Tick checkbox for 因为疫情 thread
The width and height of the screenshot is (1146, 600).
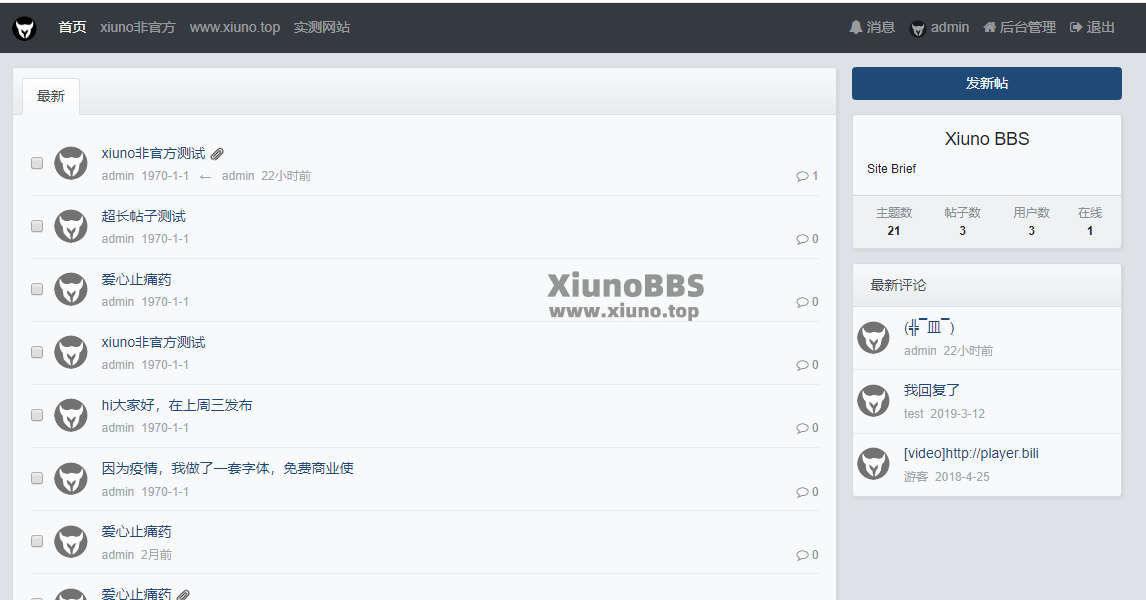pyautogui.click(x=37, y=479)
